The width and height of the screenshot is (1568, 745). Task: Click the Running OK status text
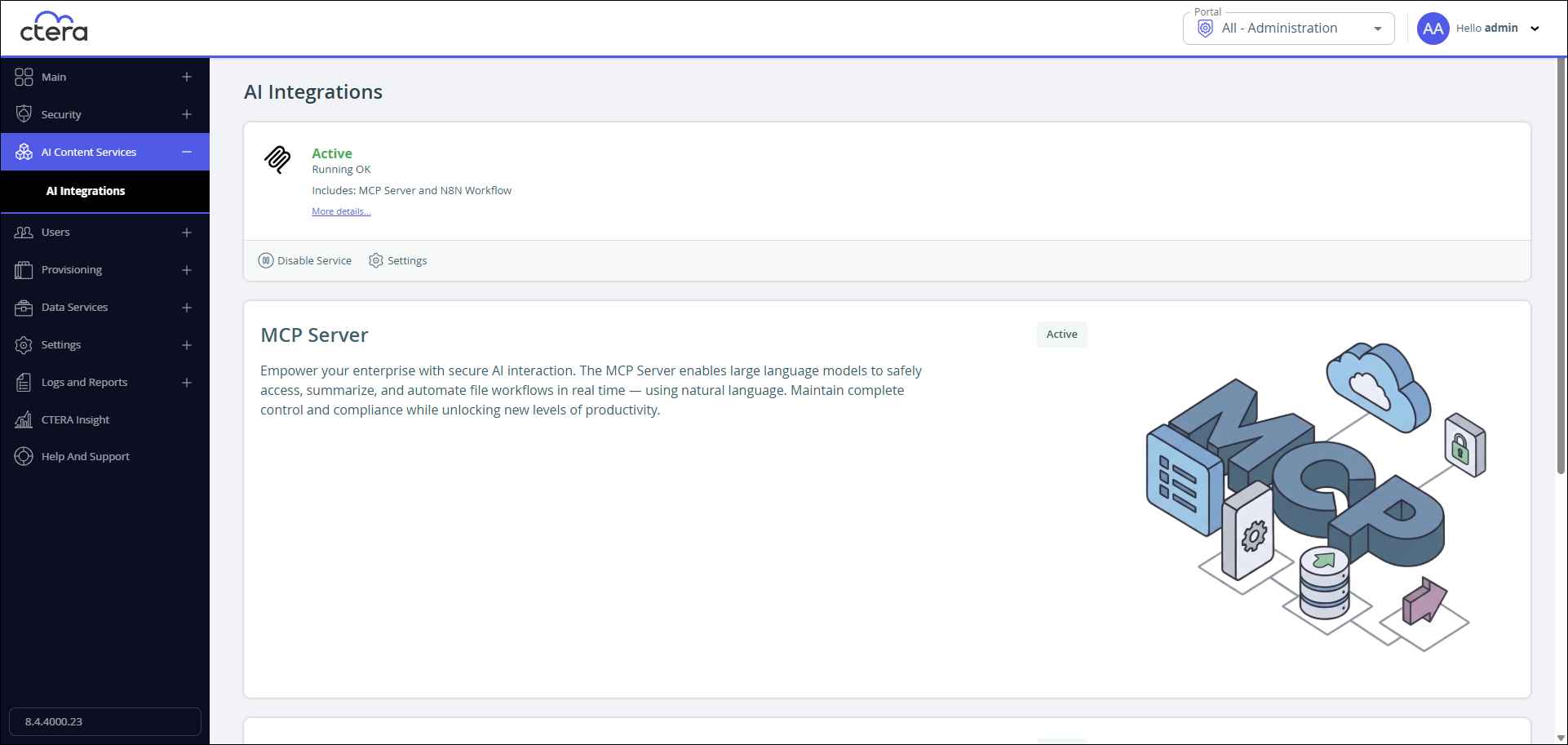[341, 170]
